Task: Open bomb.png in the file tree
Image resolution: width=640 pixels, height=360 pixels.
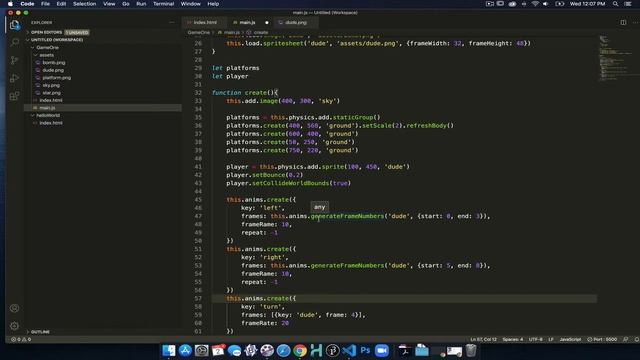Action: click(54, 63)
